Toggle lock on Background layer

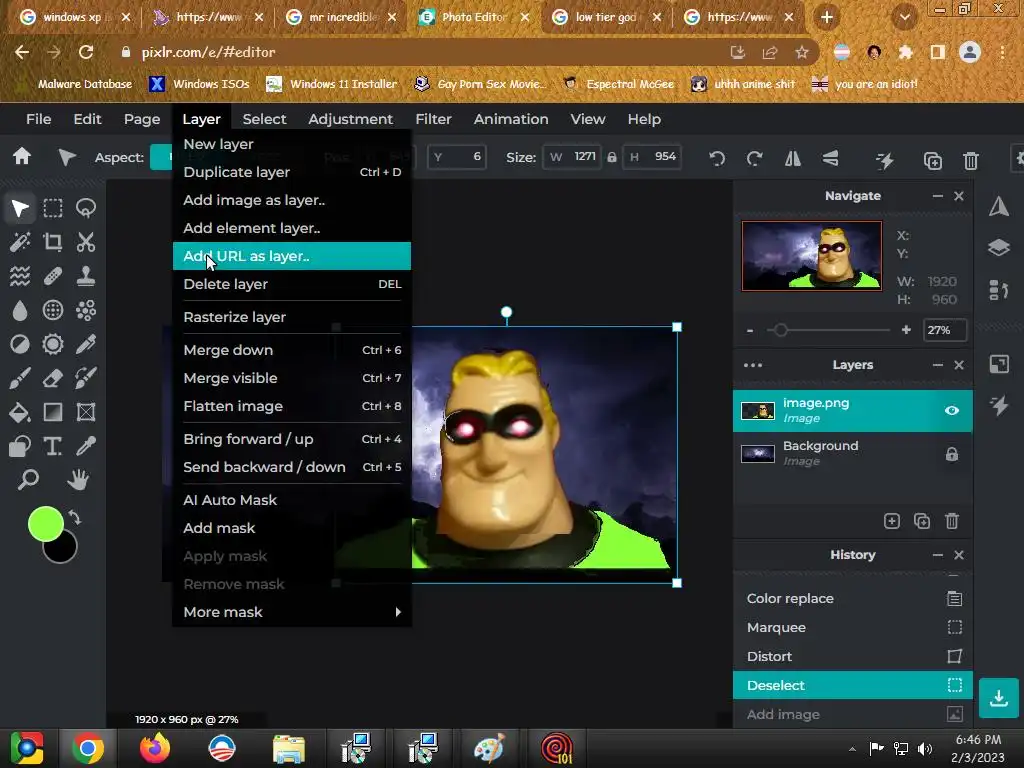[952, 454]
